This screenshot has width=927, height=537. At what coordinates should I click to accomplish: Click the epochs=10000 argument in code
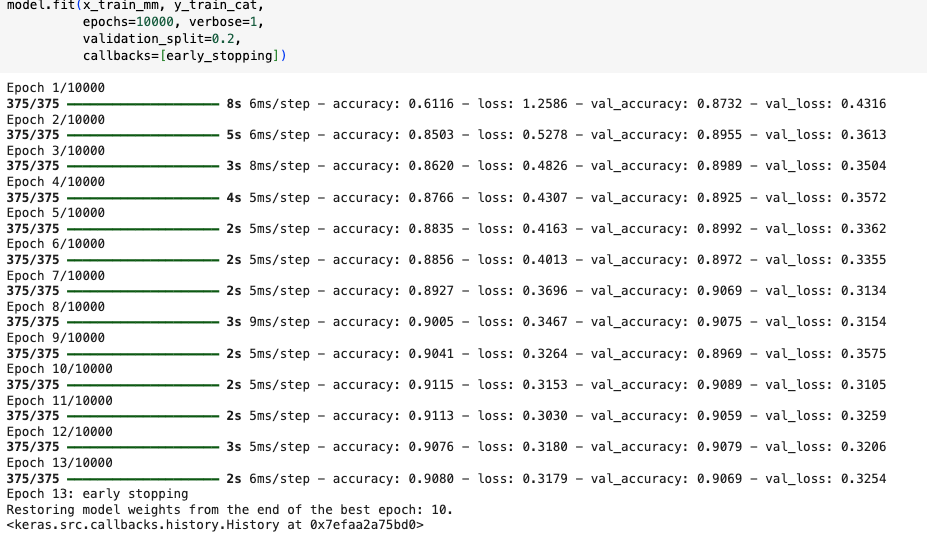coord(128,22)
